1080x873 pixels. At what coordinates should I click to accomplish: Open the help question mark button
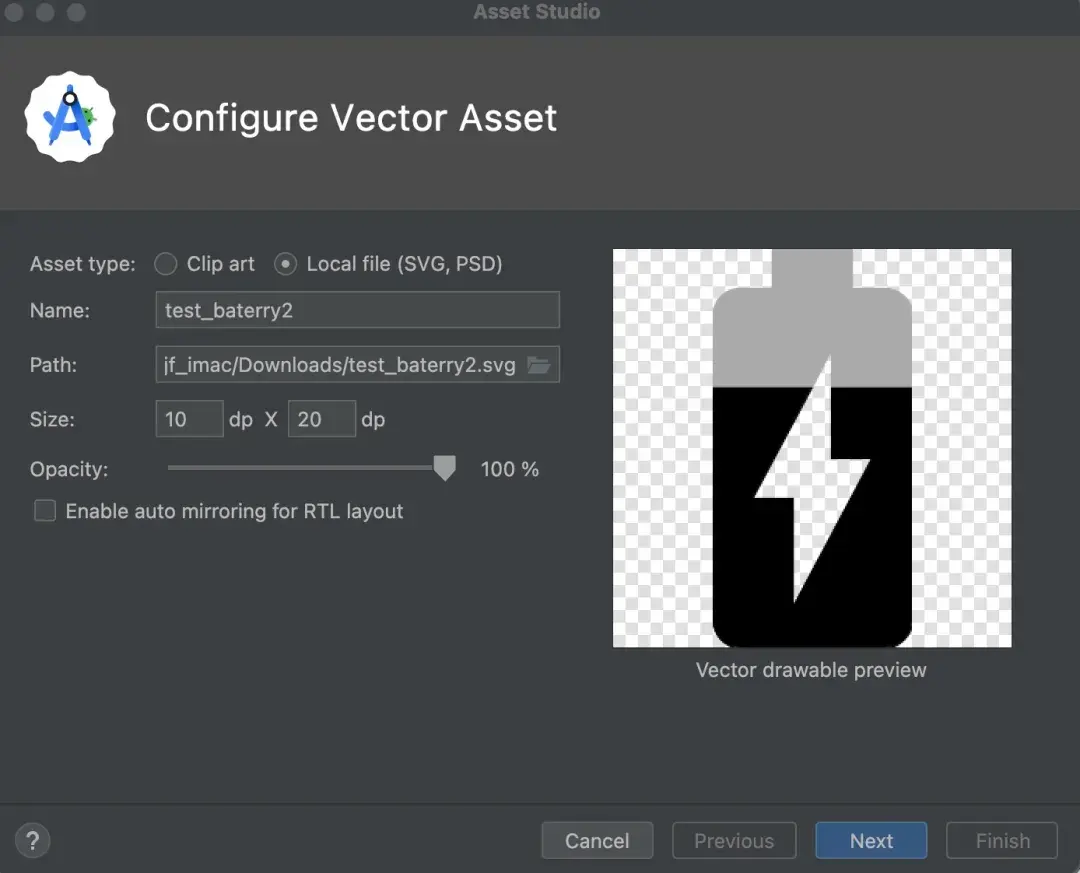point(33,840)
